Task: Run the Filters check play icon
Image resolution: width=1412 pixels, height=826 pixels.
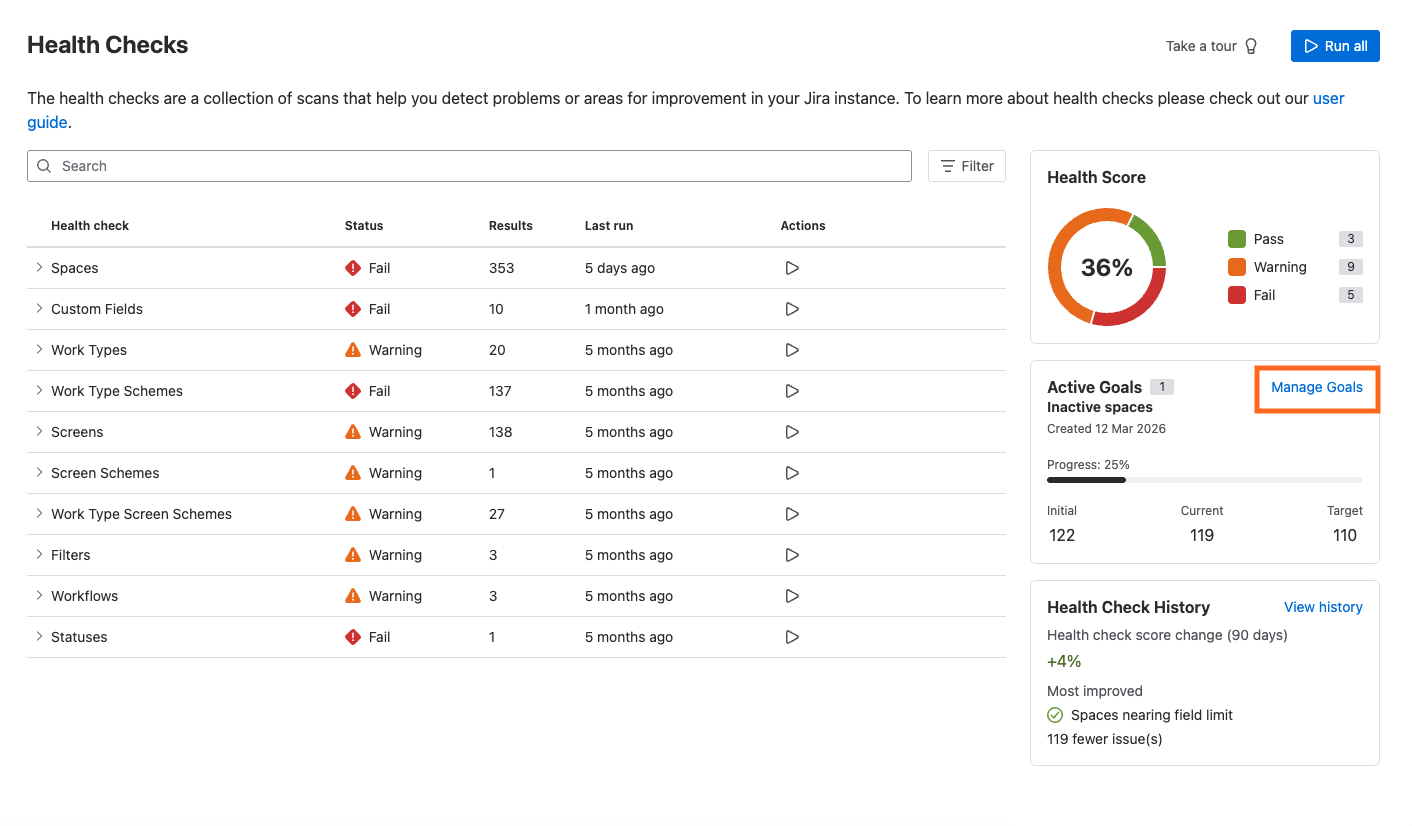Action: pos(792,555)
